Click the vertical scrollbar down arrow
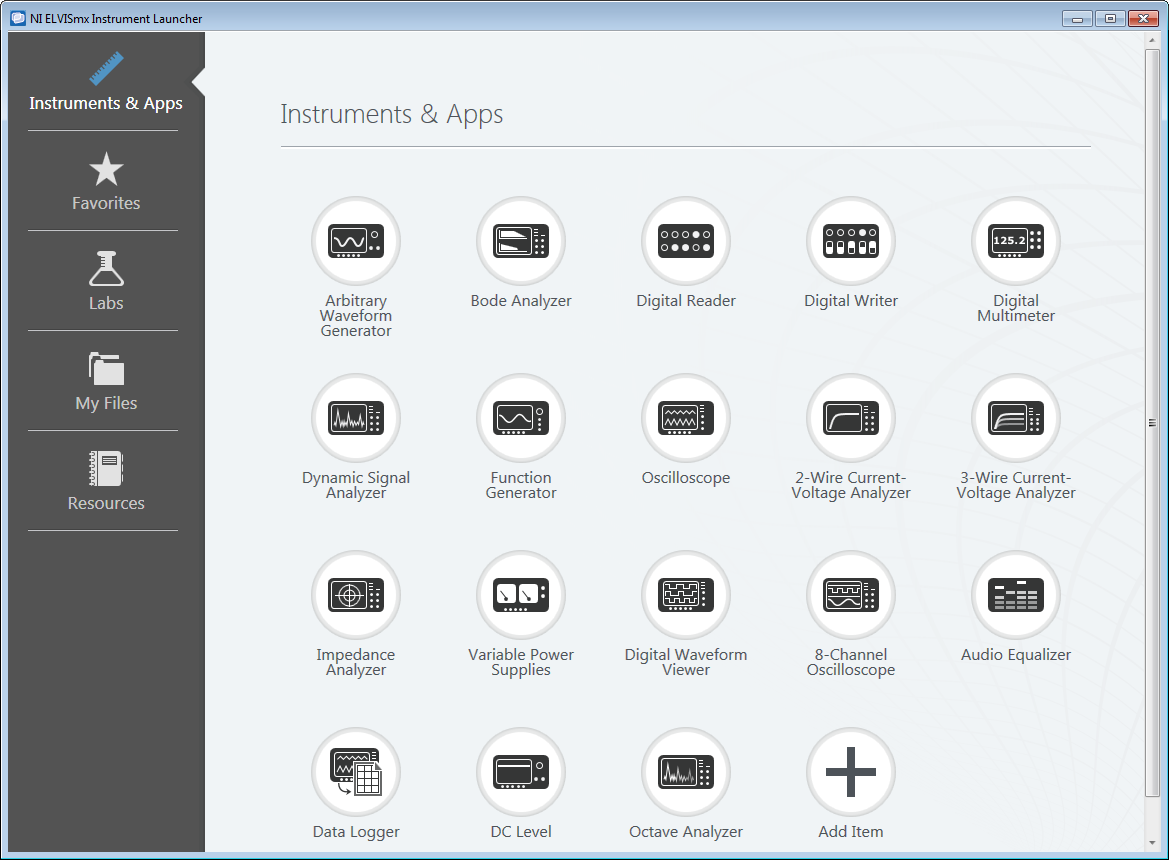1169x860 pixels. click(1152, 844)
